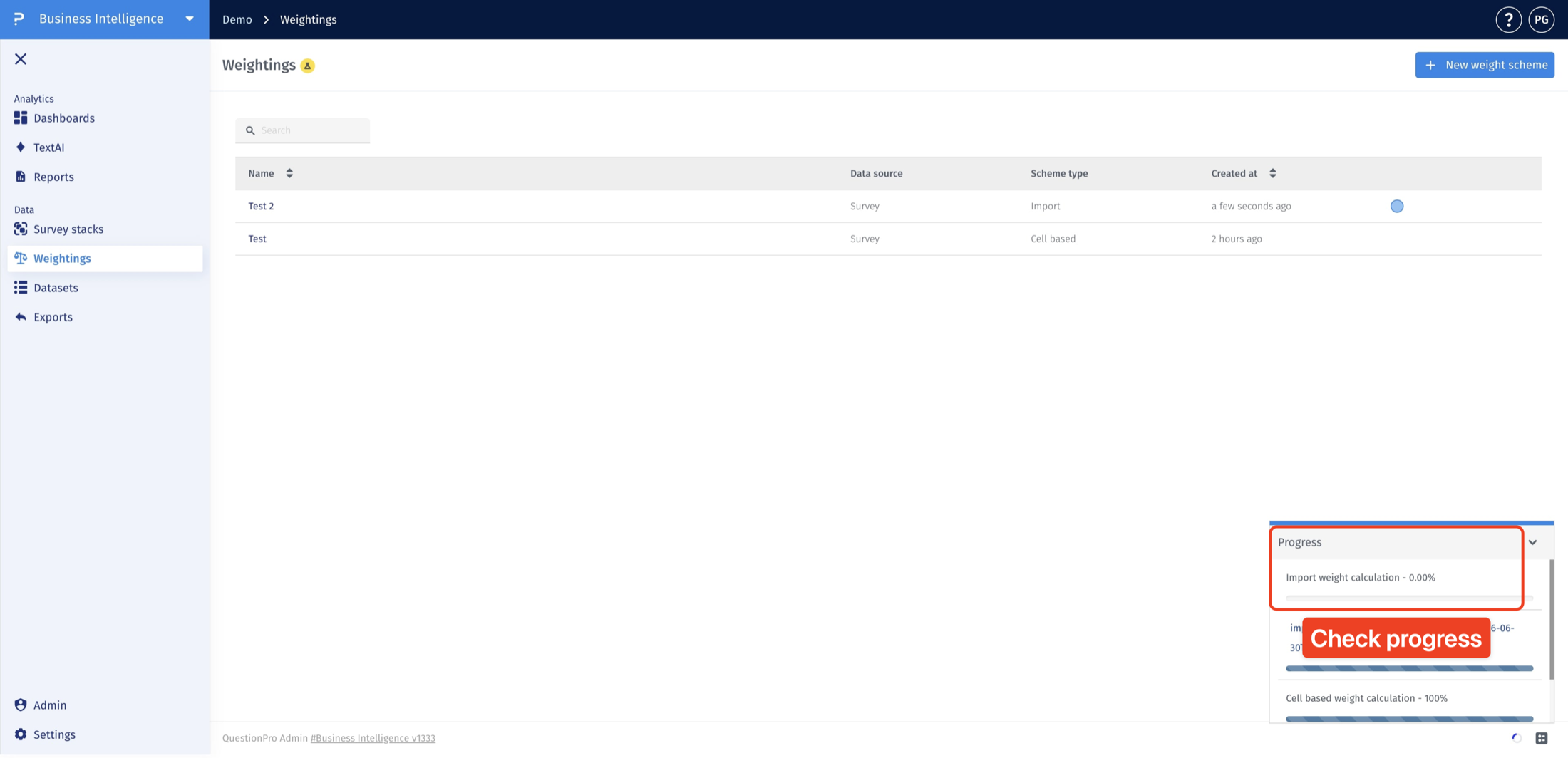Click the QuestionPro logo icon

19,19
